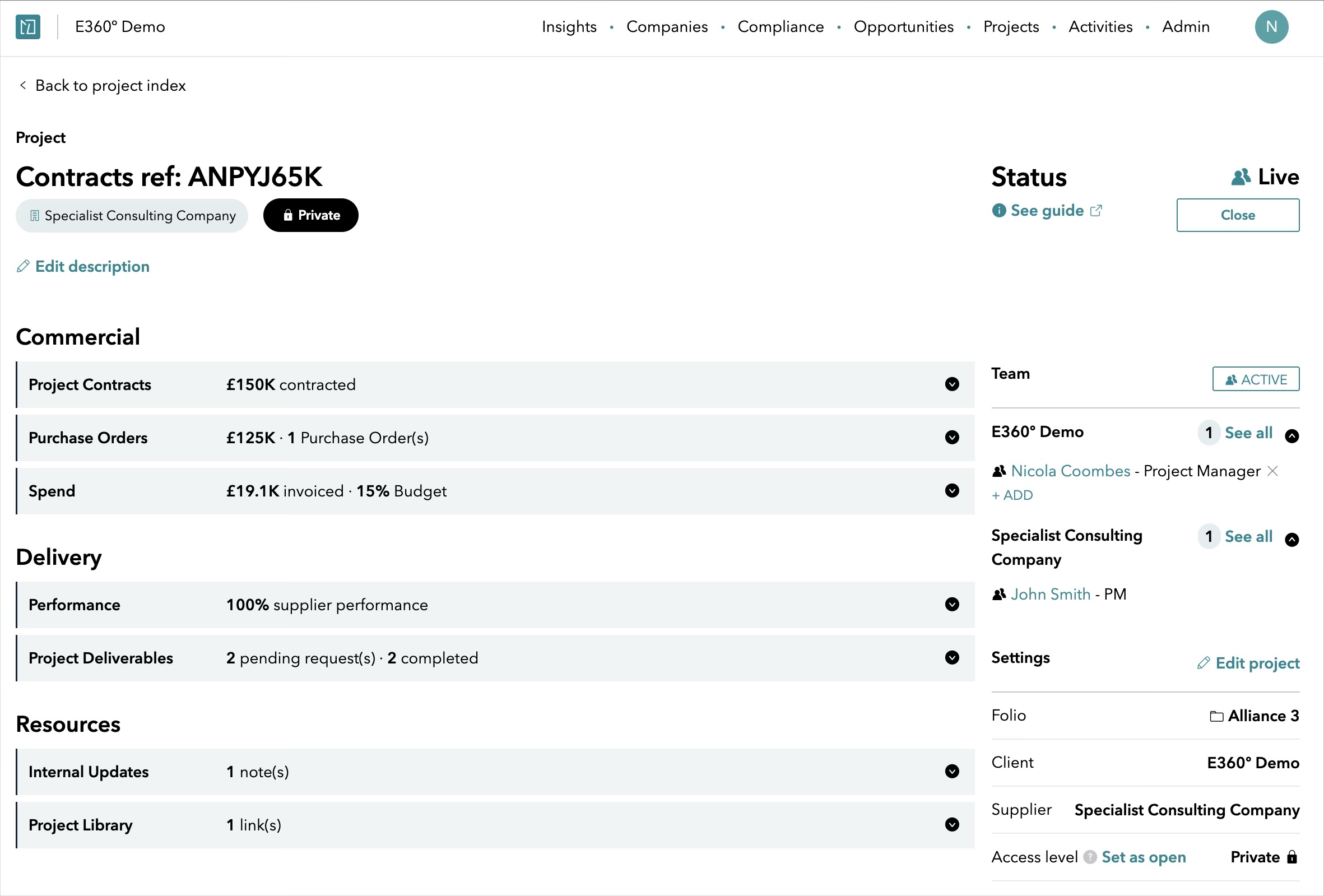Click the Specialist Consulting Company tag
This screenshot has height=896, width=1324.
coord(132,216)
